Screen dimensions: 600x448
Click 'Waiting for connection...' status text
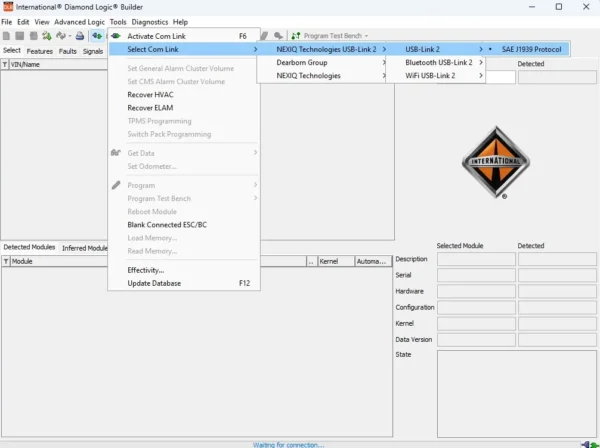point(289,445)
